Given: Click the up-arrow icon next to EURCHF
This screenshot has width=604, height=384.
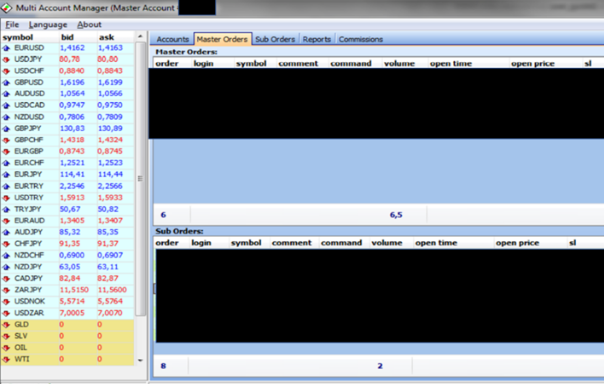Looking at the screenshot, I should pos(6,163).
